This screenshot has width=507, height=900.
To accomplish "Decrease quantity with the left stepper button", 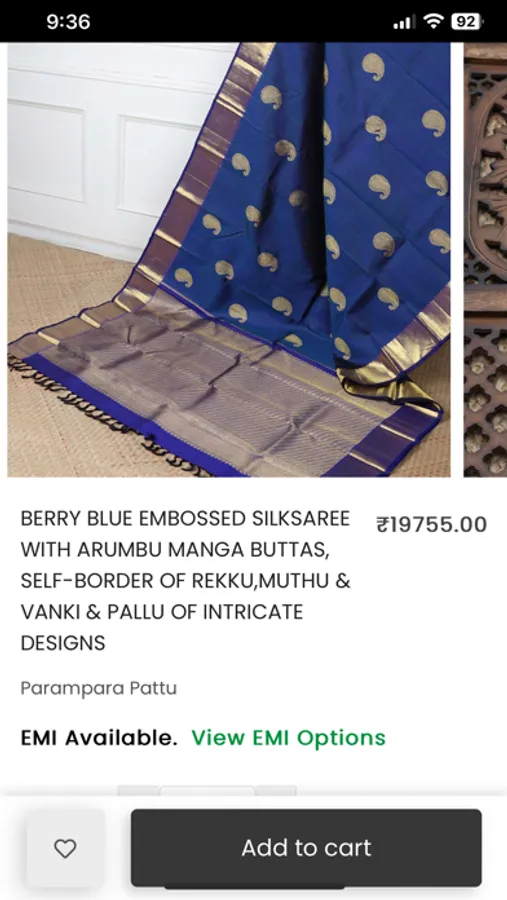I will [138, 790].
